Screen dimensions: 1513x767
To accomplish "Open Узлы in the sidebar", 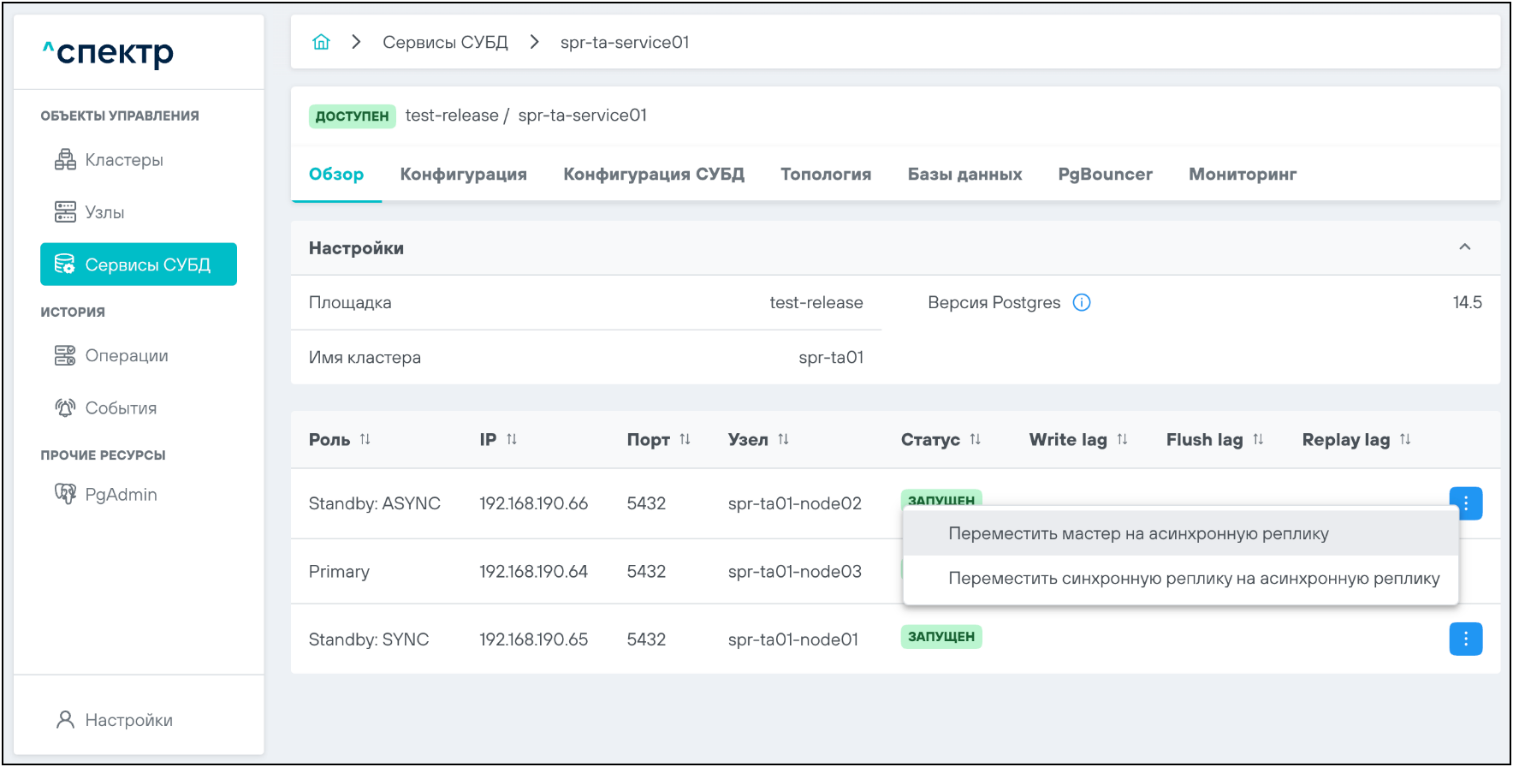I will coord(104,212).
